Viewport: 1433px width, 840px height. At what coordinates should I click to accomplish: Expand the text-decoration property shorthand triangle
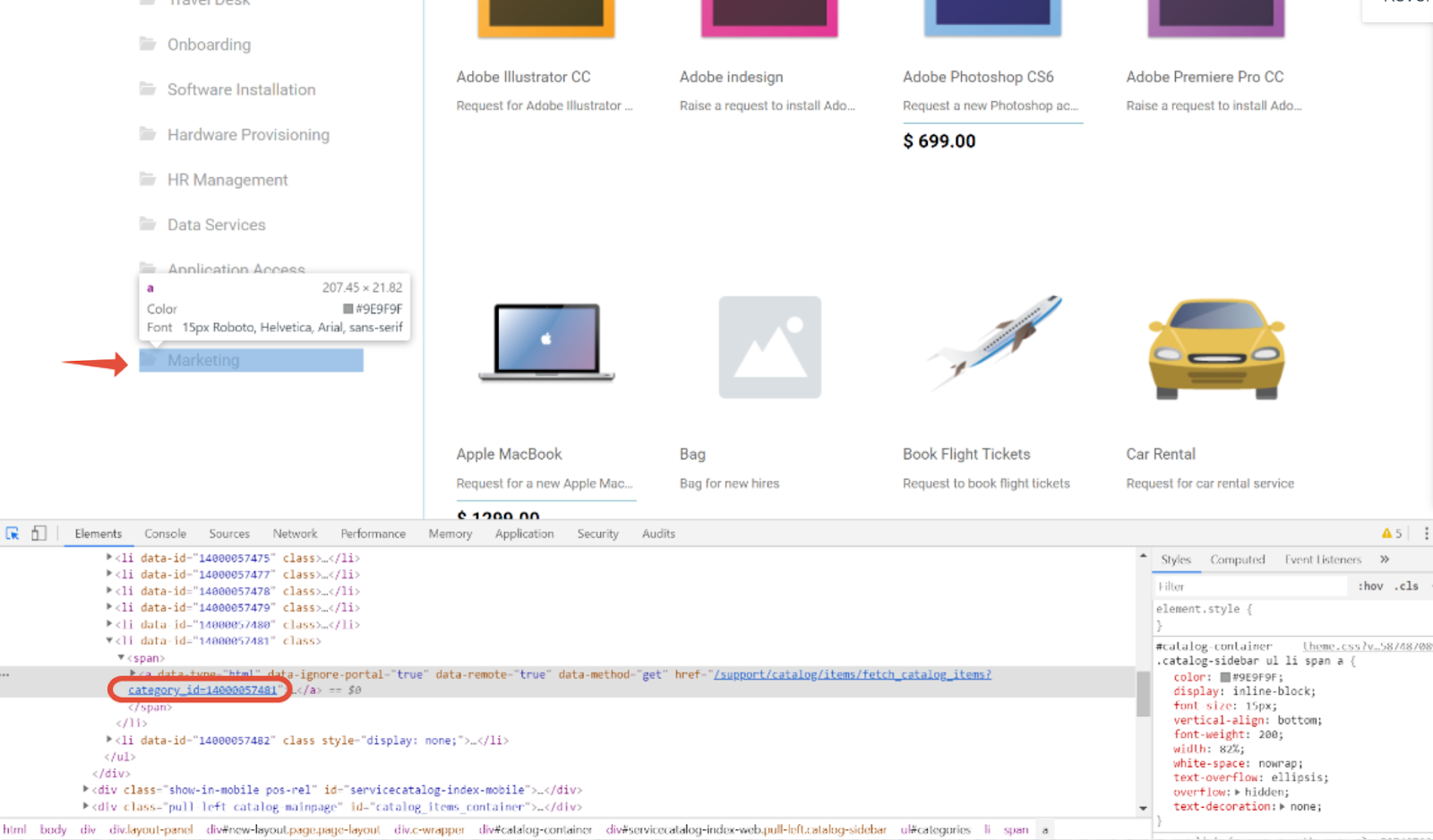tap(1283, 807)
